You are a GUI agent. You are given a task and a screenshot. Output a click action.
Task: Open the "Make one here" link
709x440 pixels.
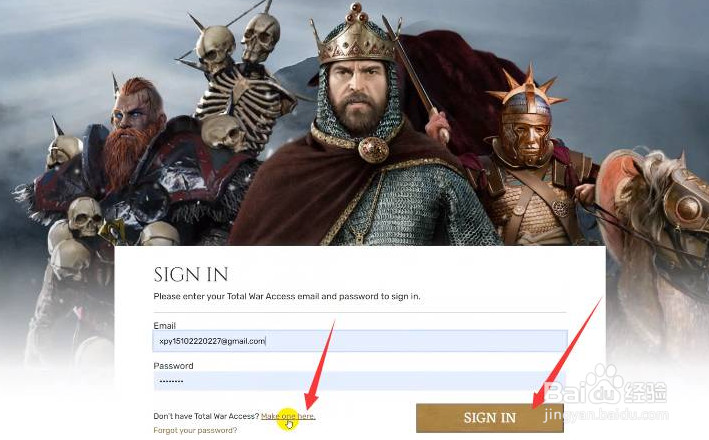(288, 416)
